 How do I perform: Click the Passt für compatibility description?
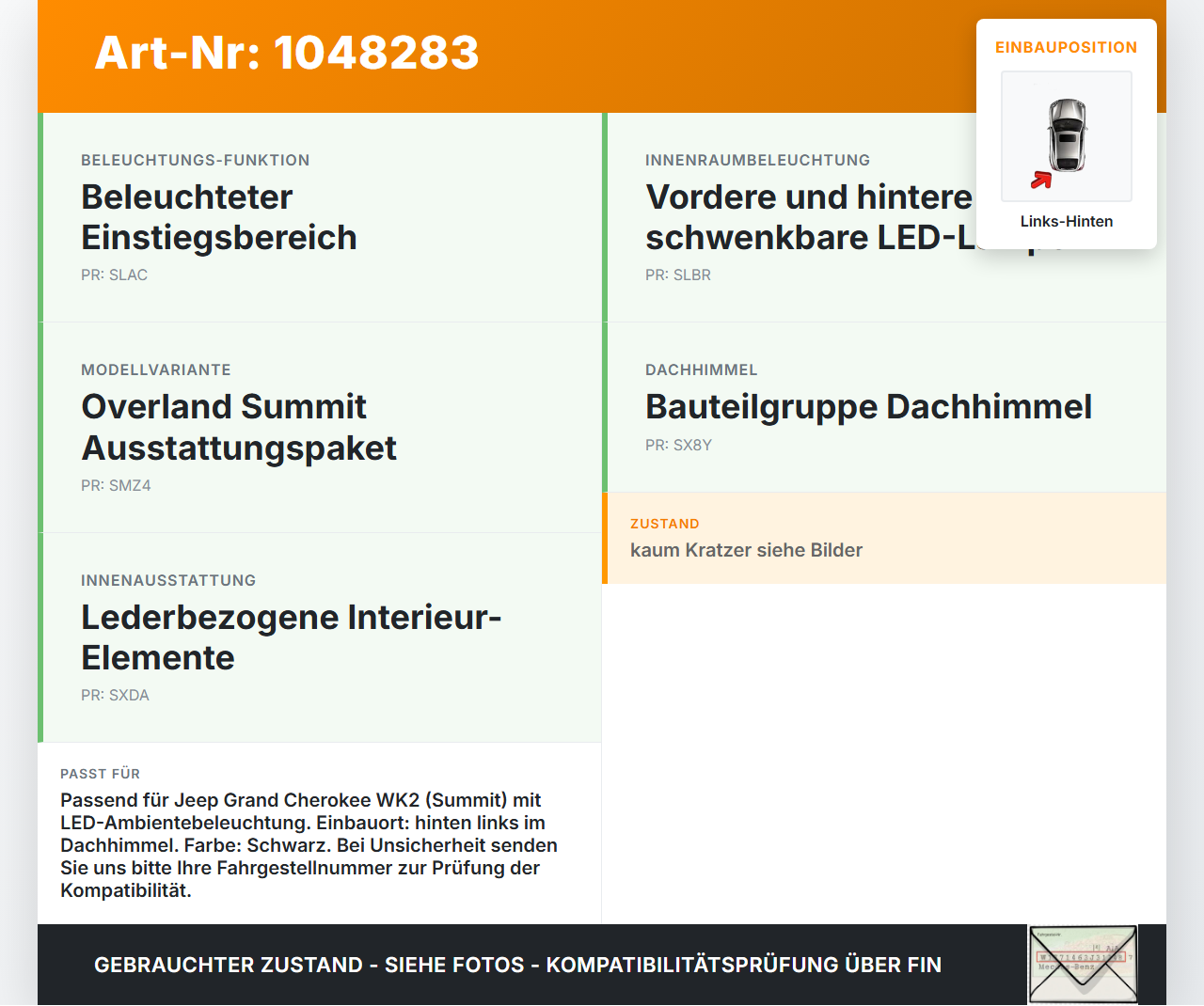tap(309, 845)
